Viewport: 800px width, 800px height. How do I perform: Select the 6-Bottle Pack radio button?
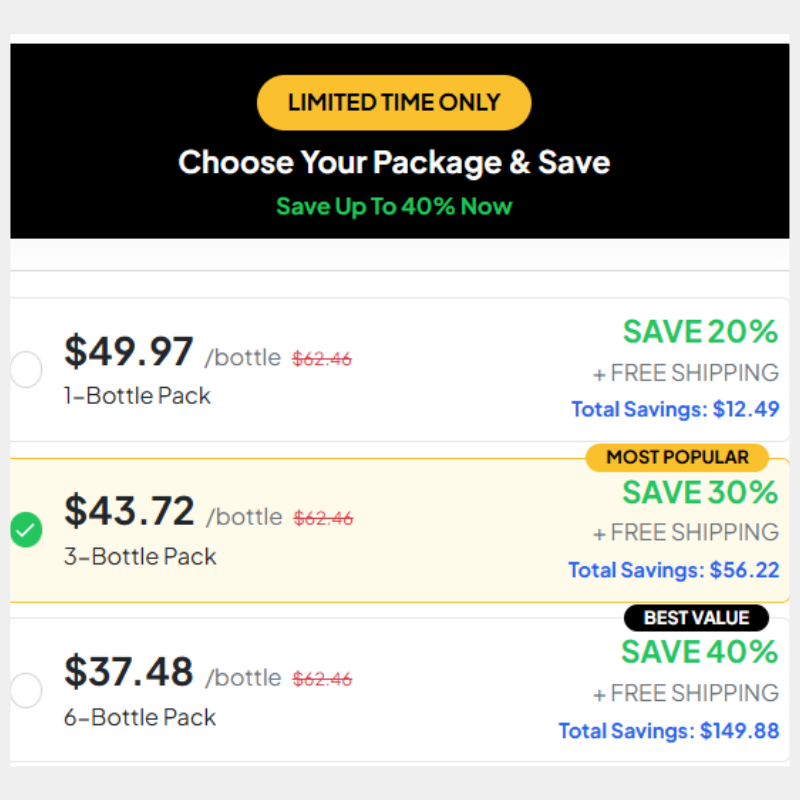tap(26, 690)
